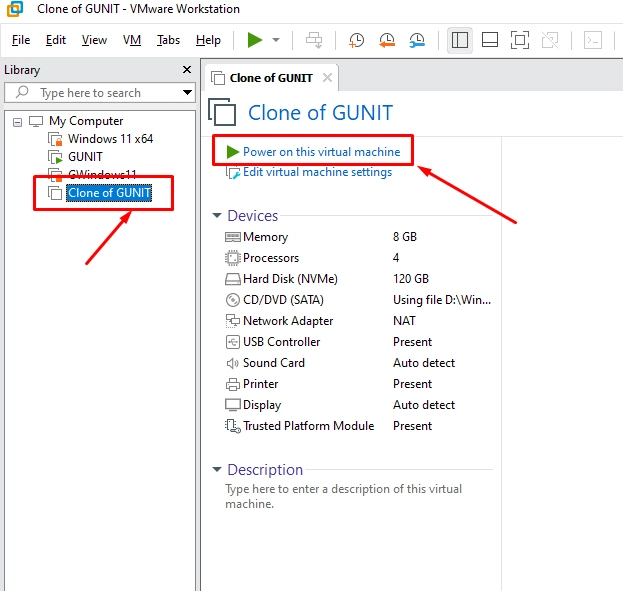The image size is (623, 591).
Task: Toggle the library sidebar view
Action: click(460, 40)
